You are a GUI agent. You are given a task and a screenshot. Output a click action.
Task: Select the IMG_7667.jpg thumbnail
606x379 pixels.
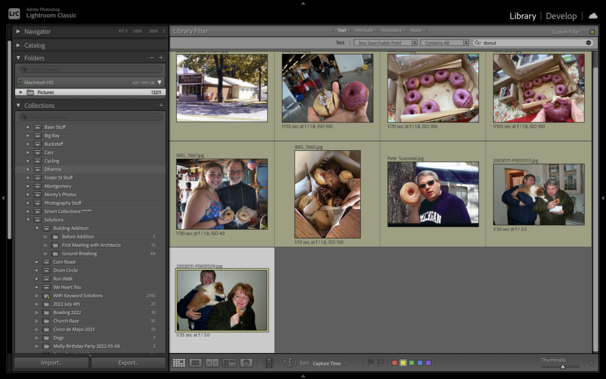pos(222,194)
